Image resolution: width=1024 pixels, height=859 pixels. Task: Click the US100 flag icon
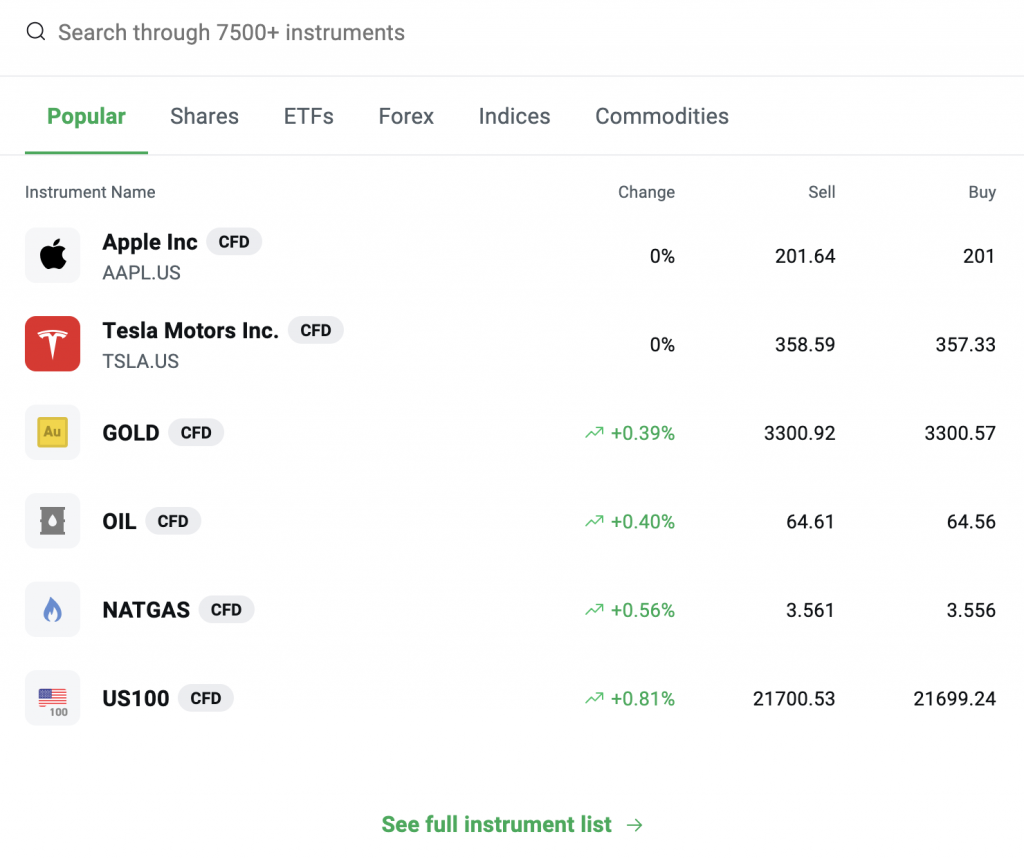coord(53,698)
